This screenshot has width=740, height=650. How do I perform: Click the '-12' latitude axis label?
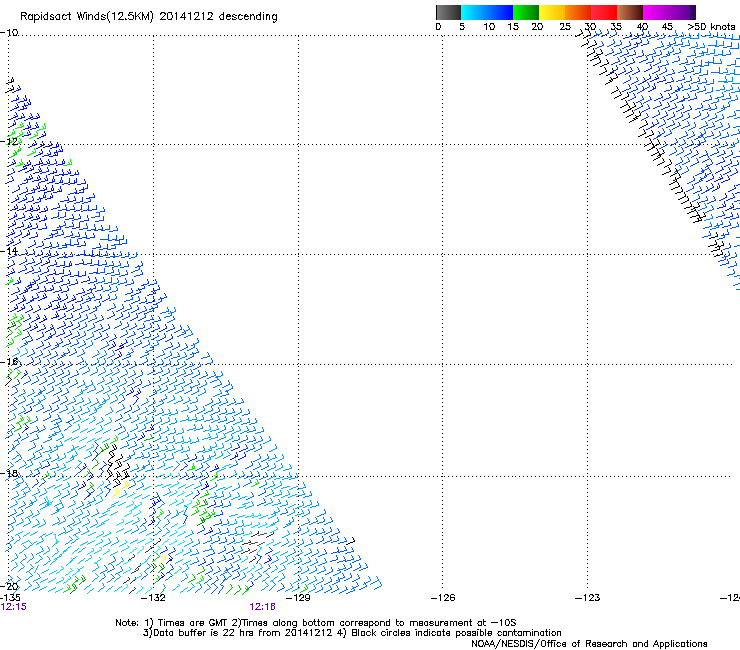point(9,142)
